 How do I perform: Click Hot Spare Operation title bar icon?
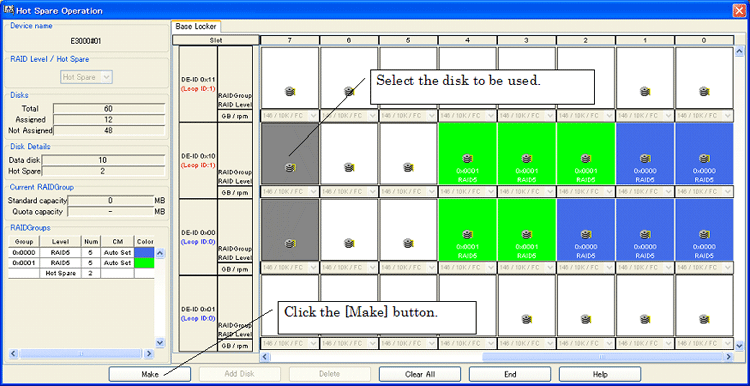tap(8, 10)
